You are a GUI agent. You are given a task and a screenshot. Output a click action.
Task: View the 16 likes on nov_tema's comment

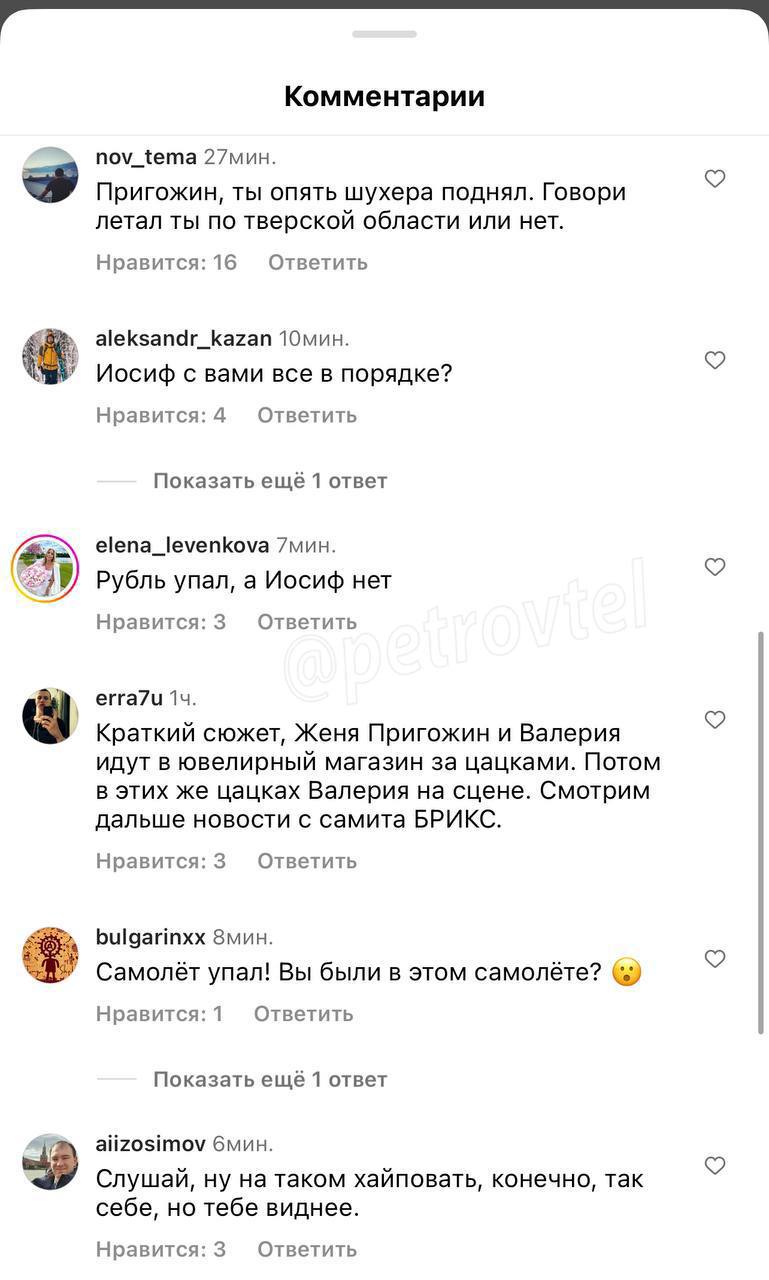pos(167,263)
